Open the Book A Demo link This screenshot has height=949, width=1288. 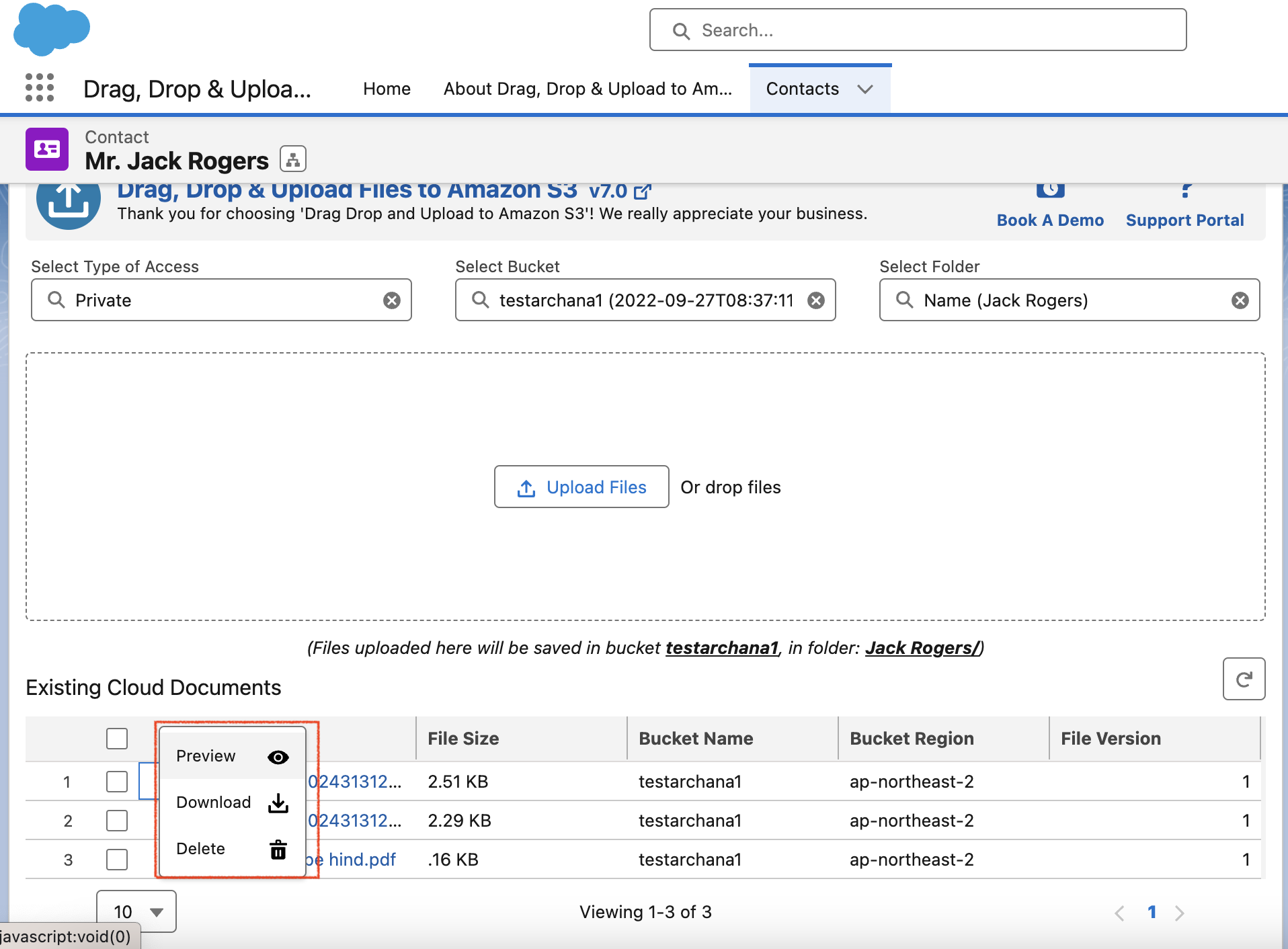click(1050, 220)
